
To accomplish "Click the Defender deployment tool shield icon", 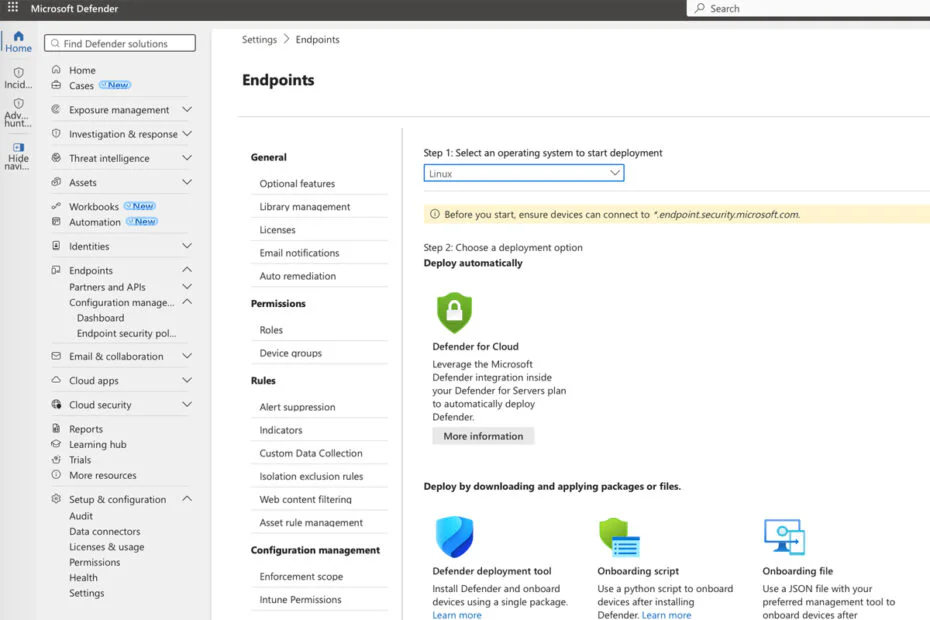I will click(454, 536).
